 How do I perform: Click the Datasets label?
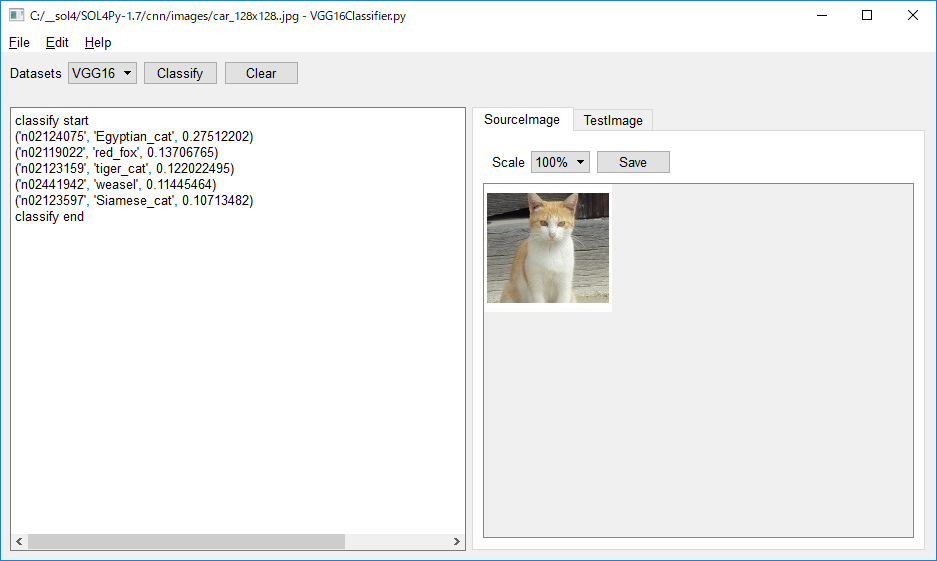(36, 73)
